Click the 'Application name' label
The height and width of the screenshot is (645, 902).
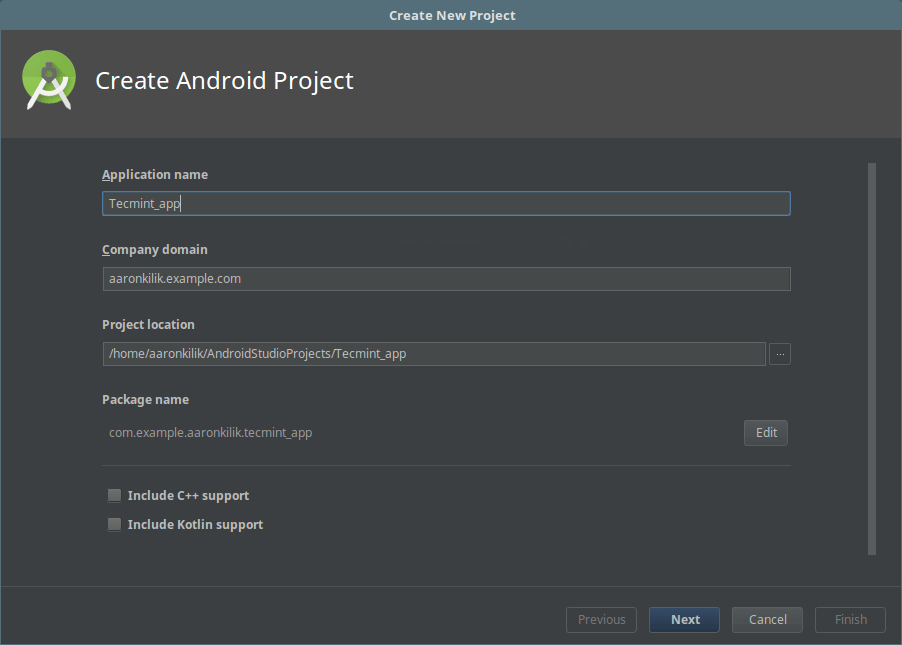click(x=155, y=175)
